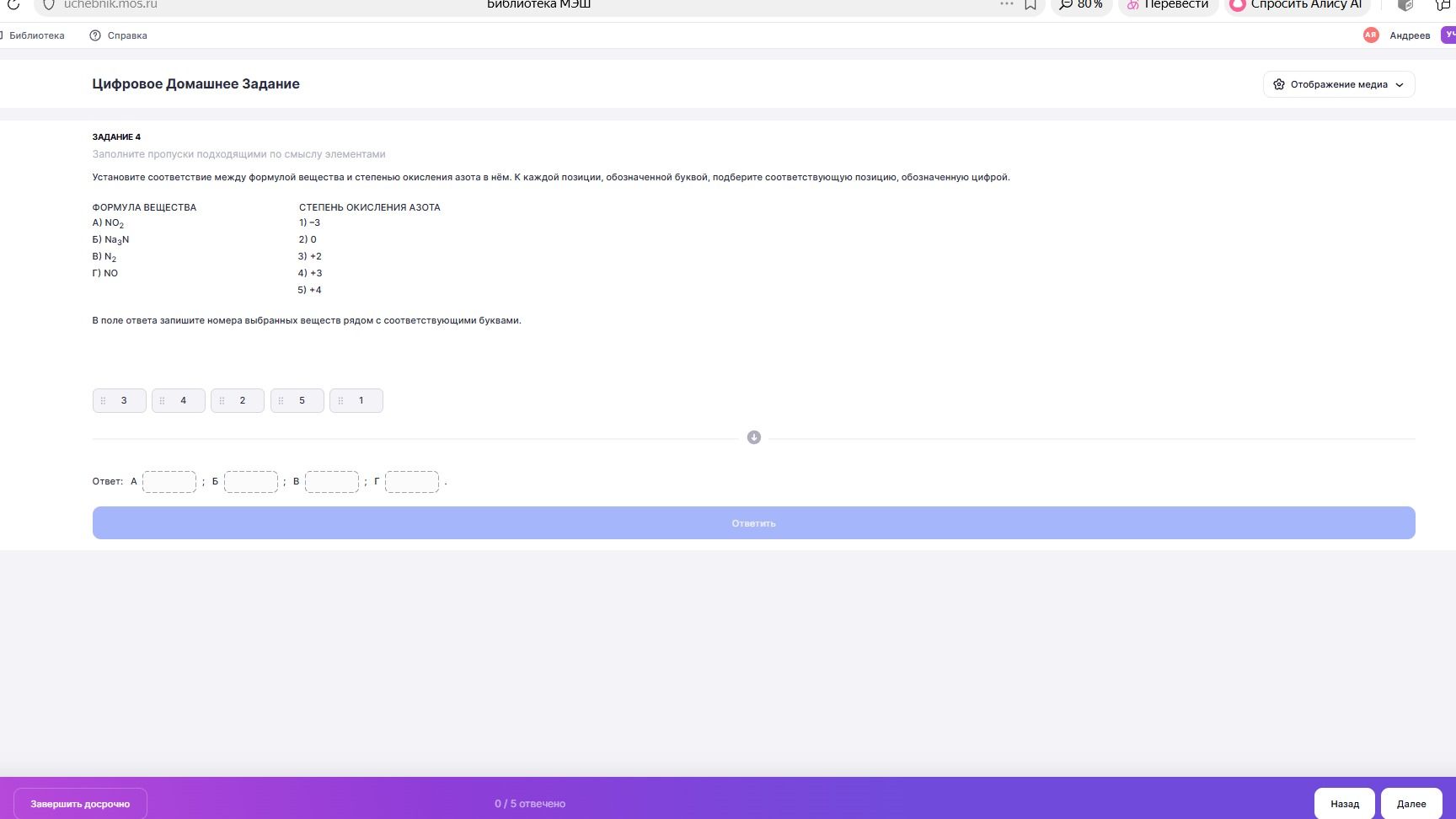Grab the drag handle on chip 3
Viewport: 1456px width, 819px height.
pos(103,400)
